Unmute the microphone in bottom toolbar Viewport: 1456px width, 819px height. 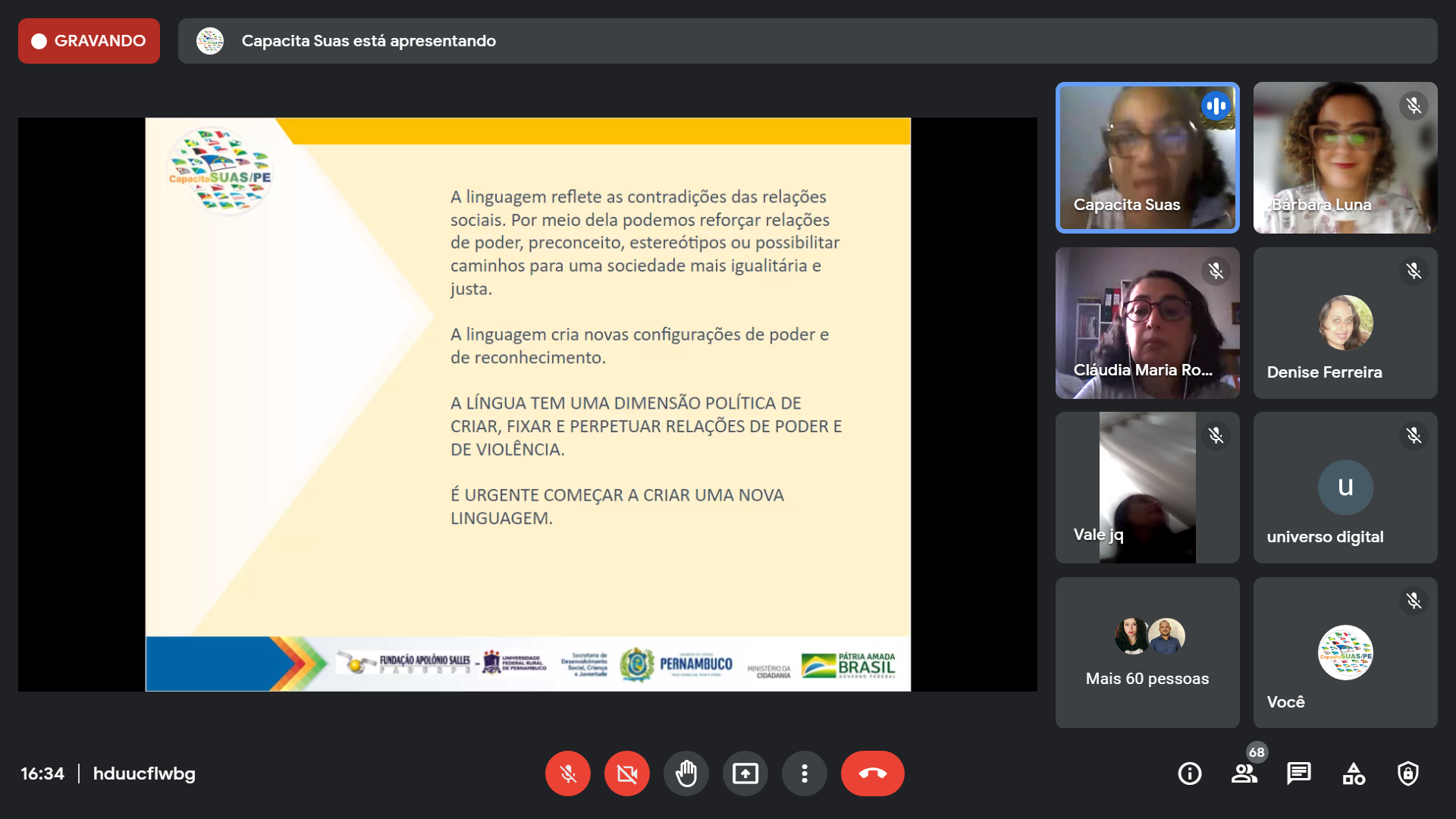567,773
